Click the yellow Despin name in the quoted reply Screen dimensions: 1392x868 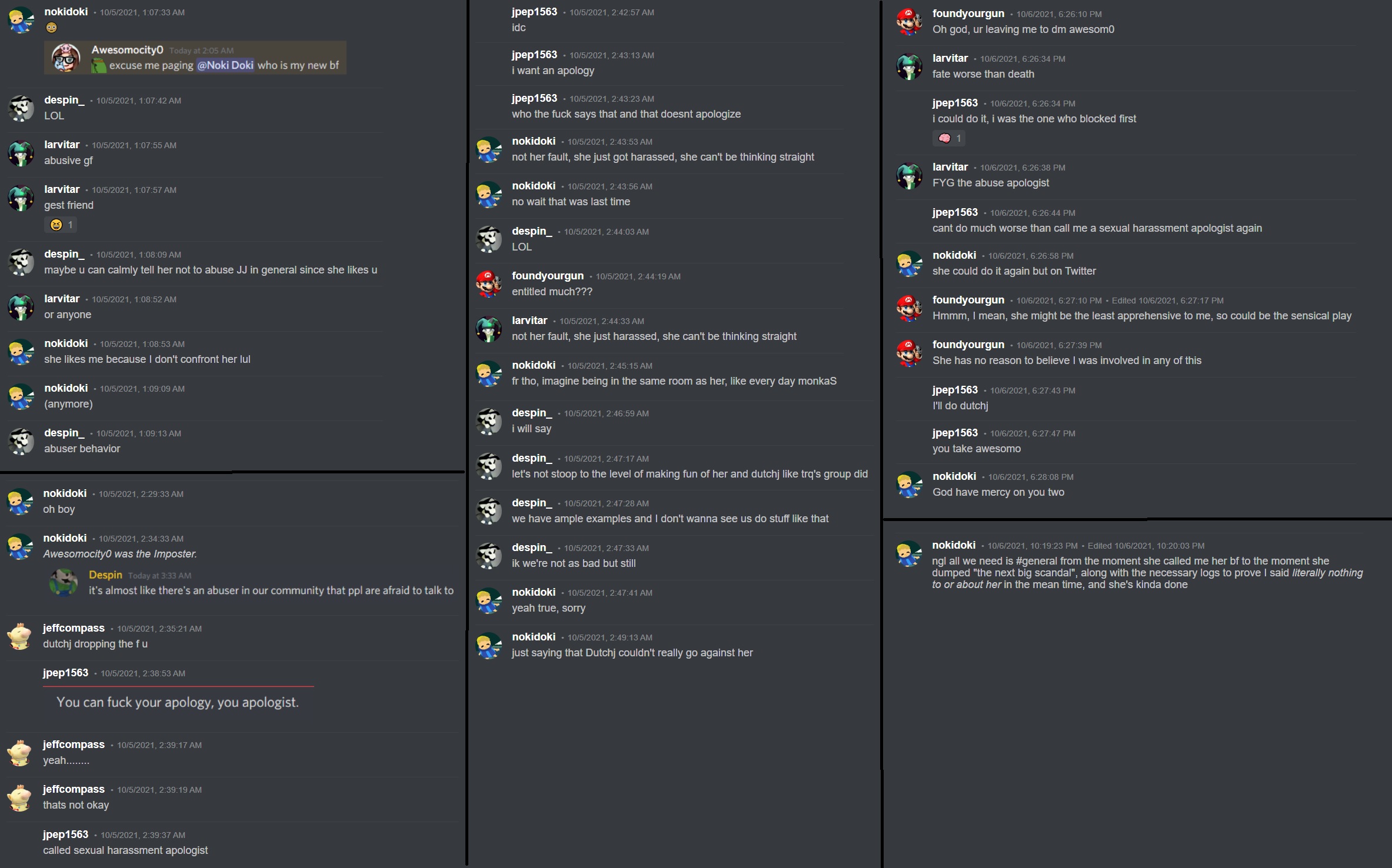tap(105, 575)
